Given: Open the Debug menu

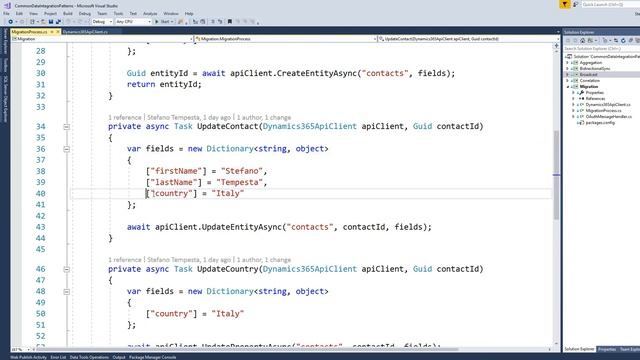Looking at the screenshot, I should click(x=85, y=13).
